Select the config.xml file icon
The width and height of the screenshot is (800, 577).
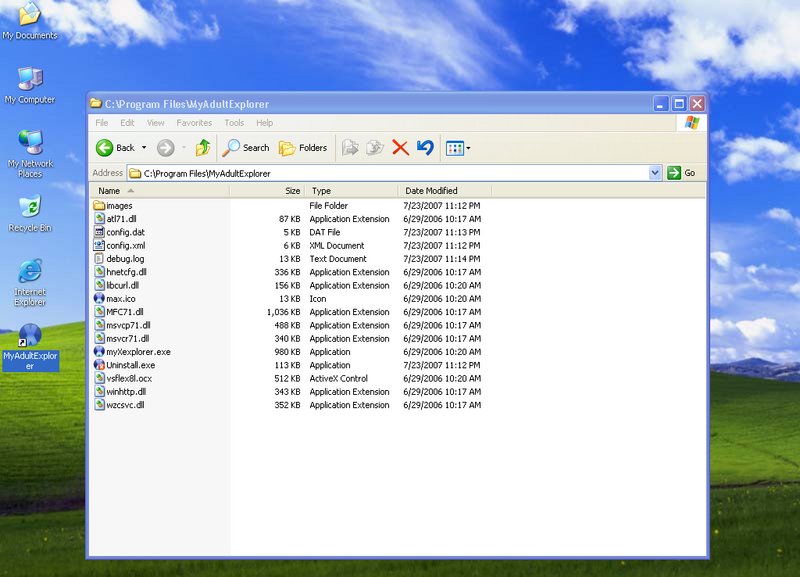click(99, 245)
